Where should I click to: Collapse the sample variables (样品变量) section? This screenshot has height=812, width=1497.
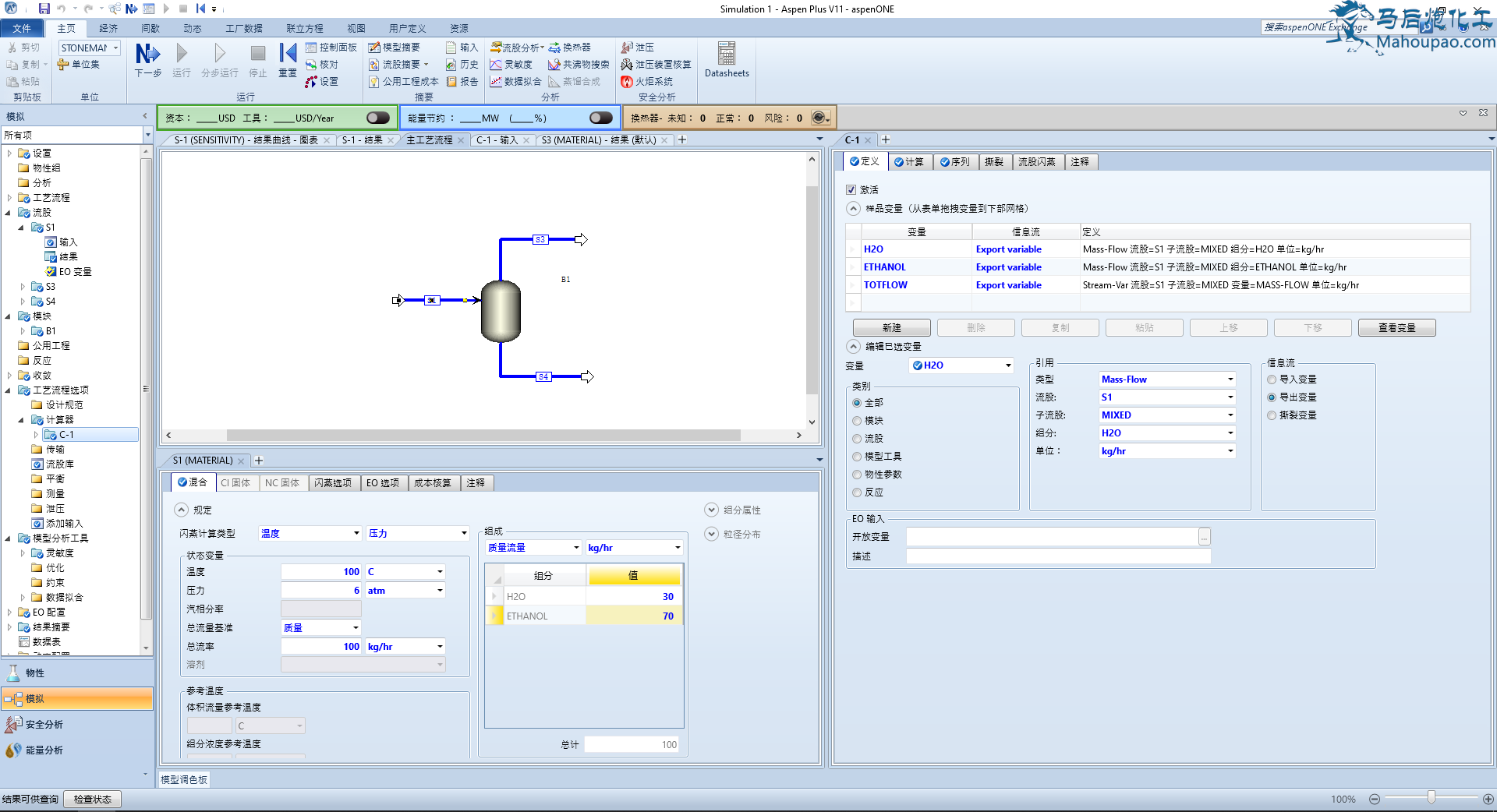tap(853, 209)
